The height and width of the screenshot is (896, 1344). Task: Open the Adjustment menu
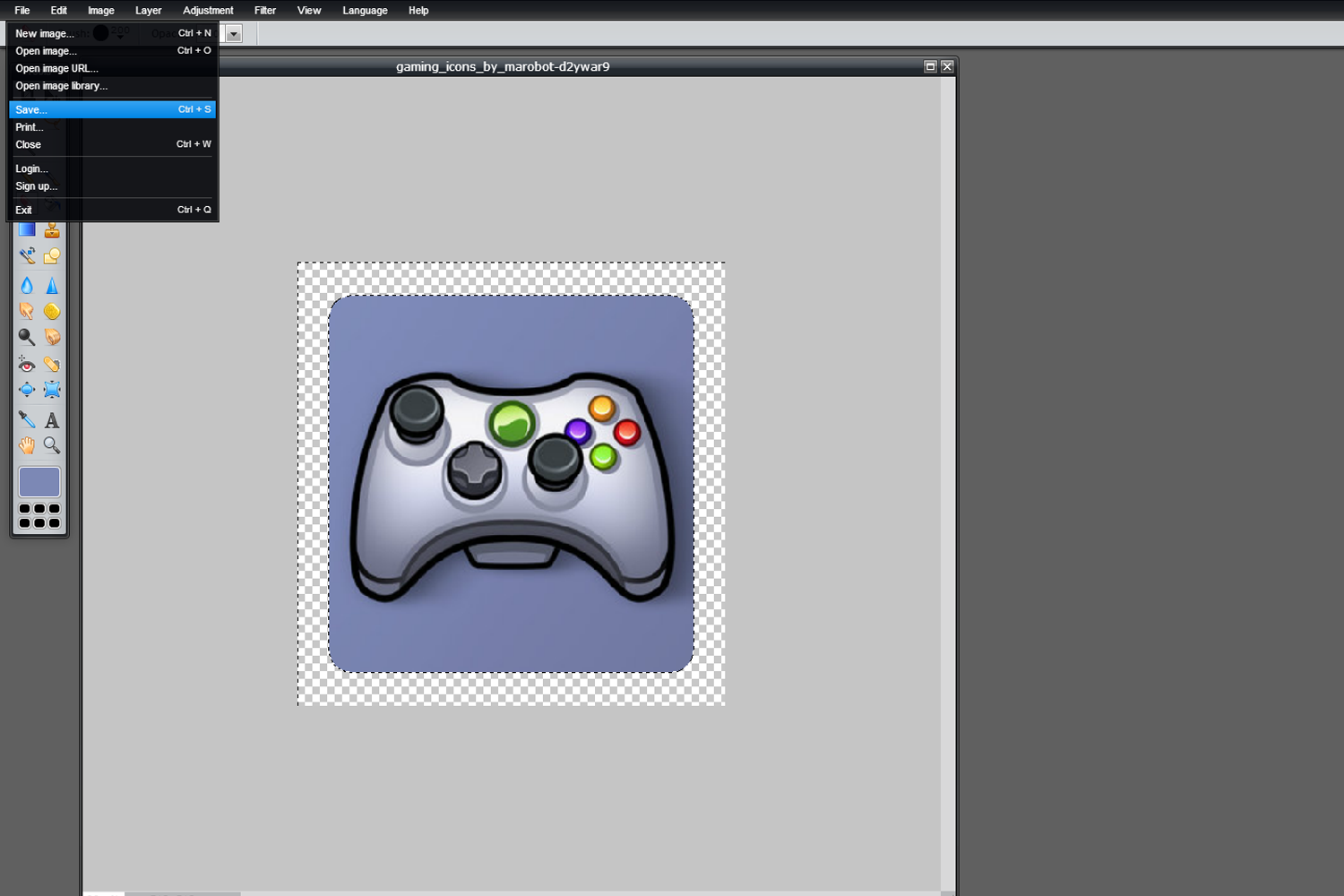pyautogui.click(x=208, y=11)
